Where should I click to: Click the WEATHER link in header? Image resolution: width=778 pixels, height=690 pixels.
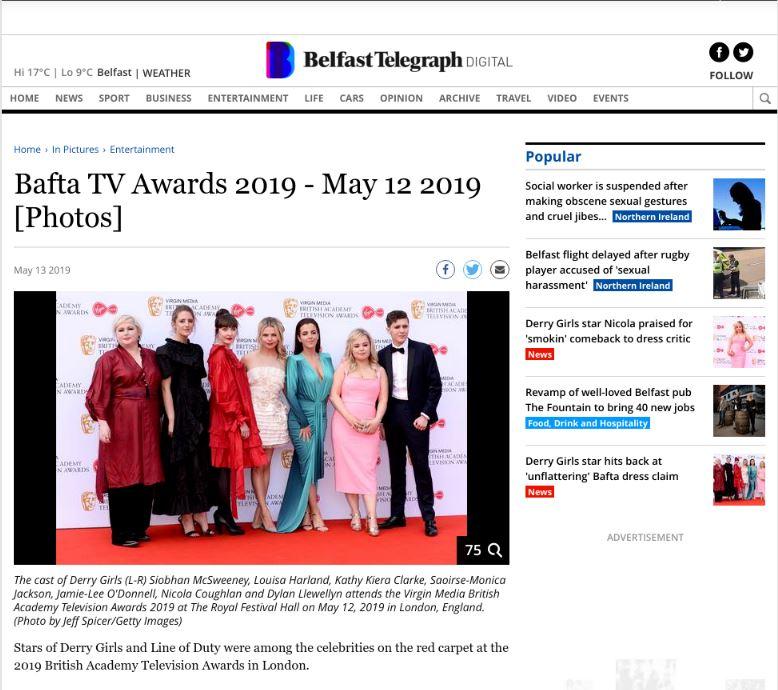coord(166,73)
